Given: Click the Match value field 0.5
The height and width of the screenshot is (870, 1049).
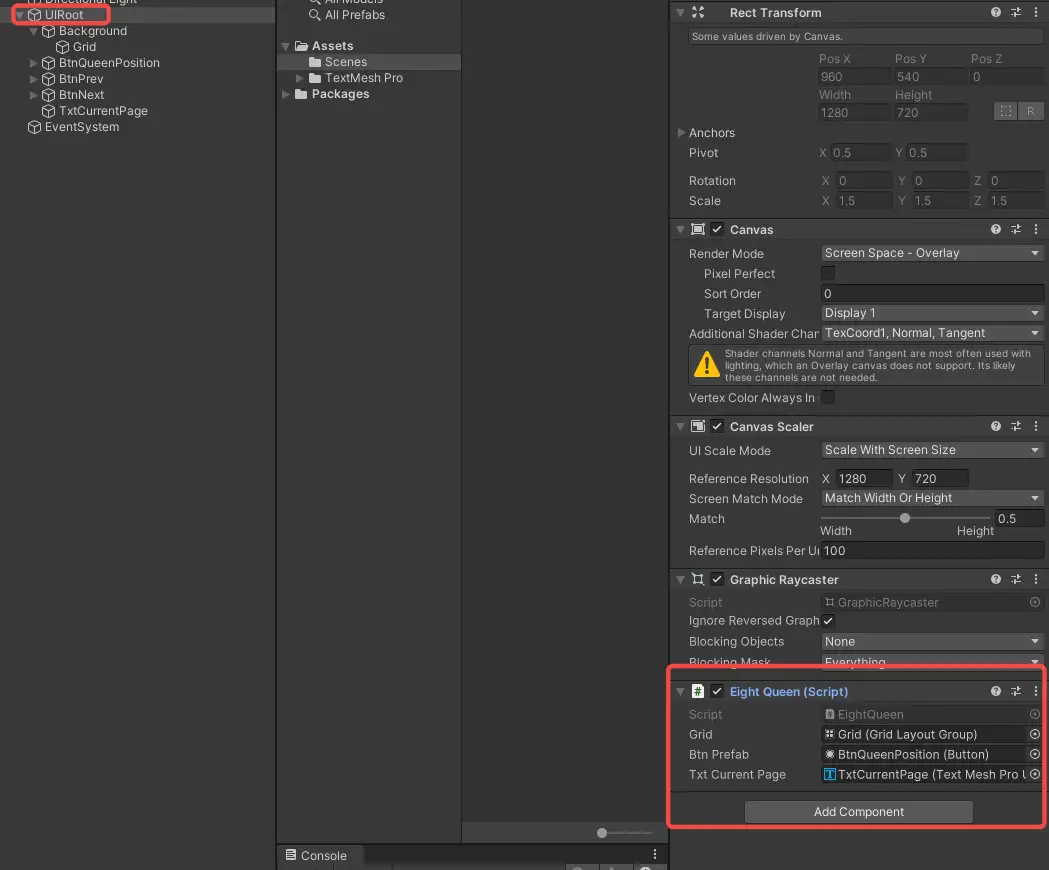Looking at the screenshot, I should [x=1018, y=519].
